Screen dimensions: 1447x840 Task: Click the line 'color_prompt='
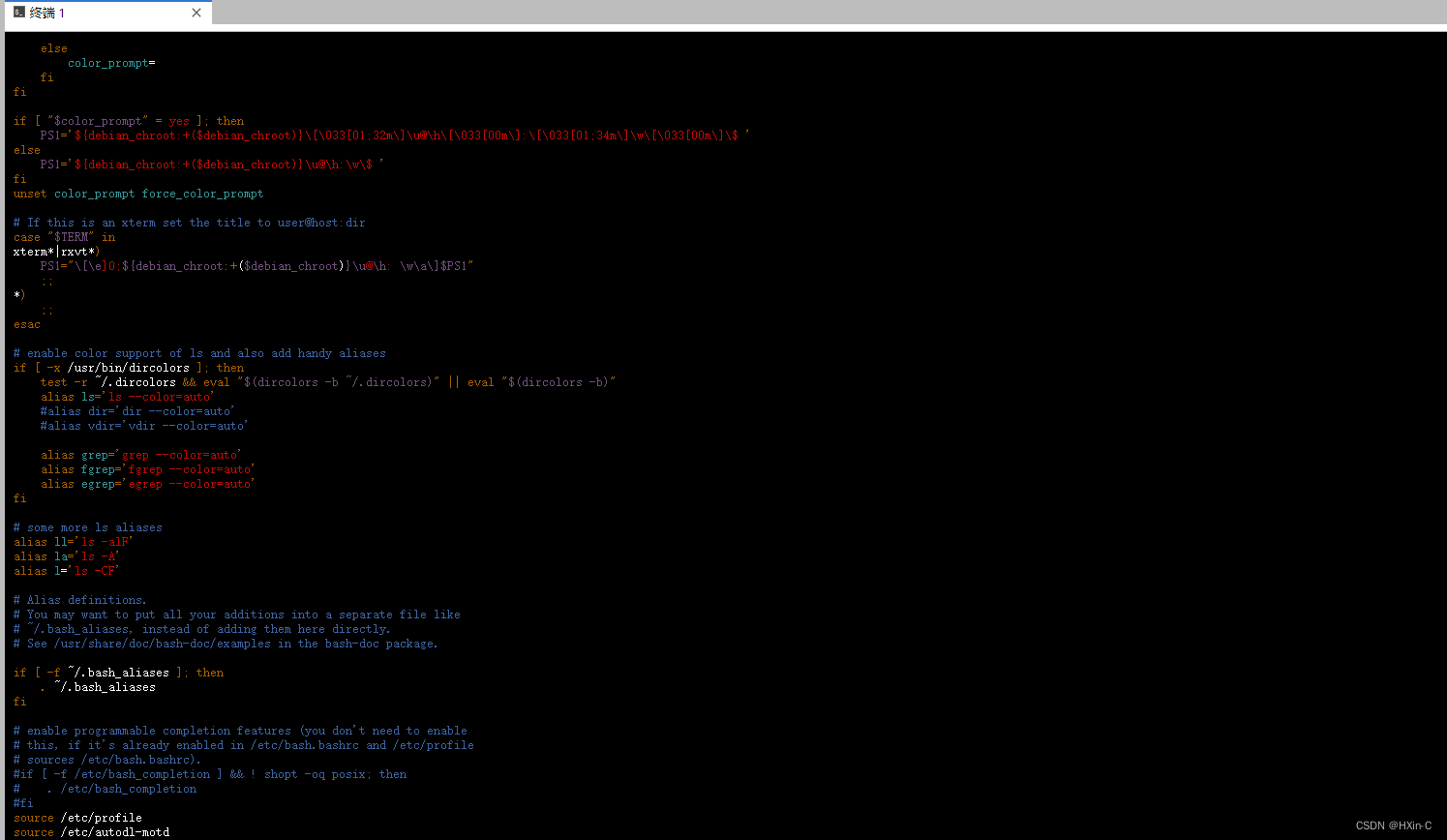(x=111, y=63)
